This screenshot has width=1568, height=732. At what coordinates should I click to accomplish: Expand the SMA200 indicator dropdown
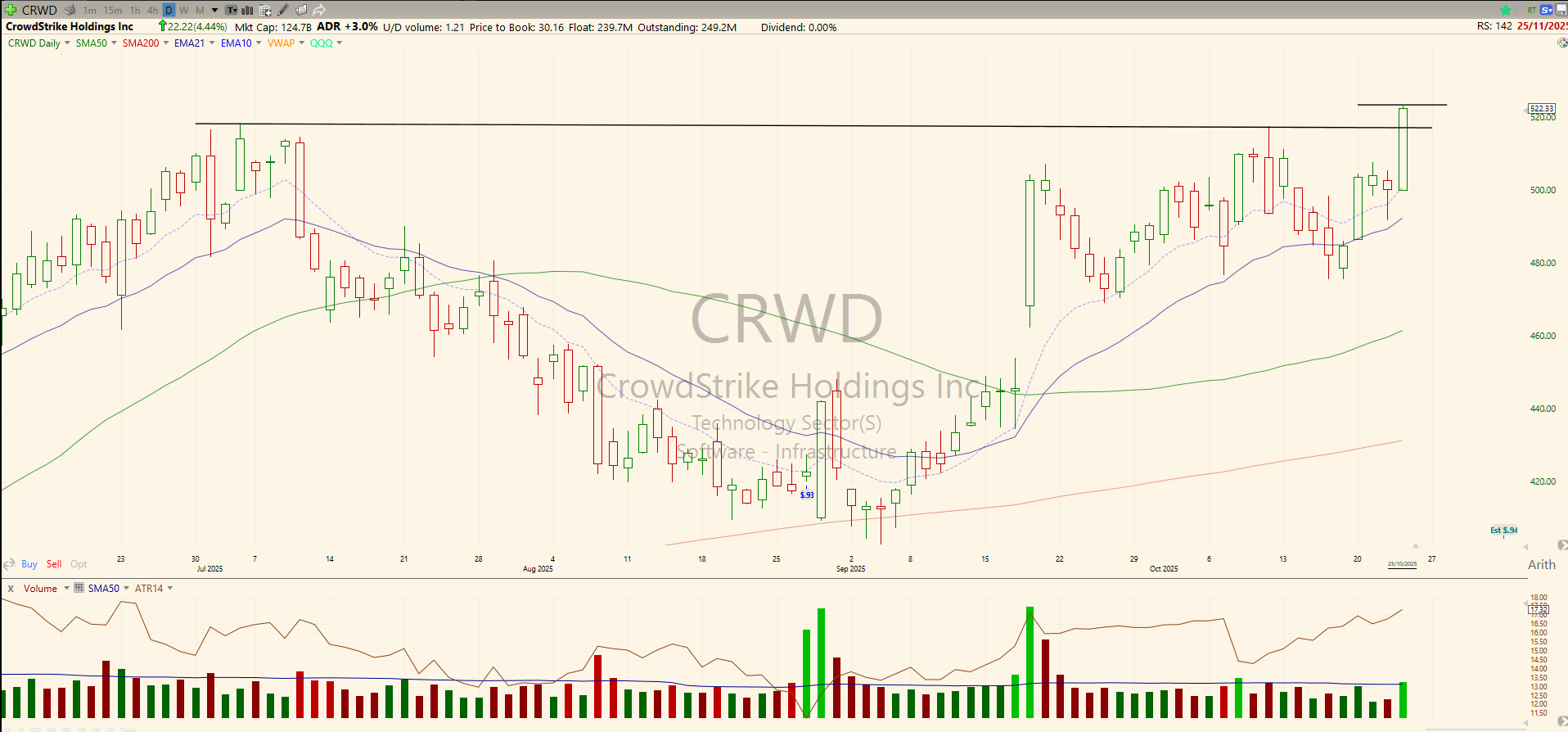click(166, 43)
